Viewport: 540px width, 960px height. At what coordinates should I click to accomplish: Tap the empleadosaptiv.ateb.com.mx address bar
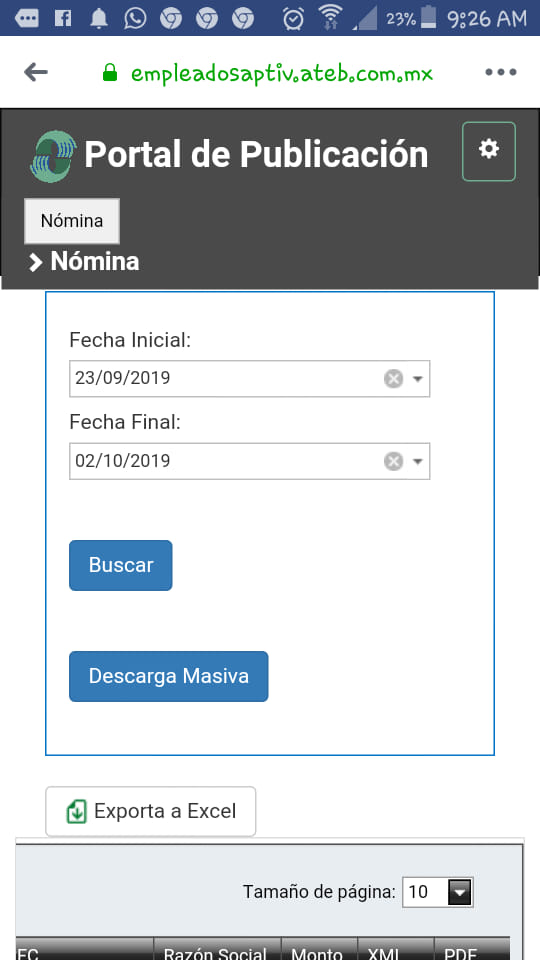coord(282,73)
